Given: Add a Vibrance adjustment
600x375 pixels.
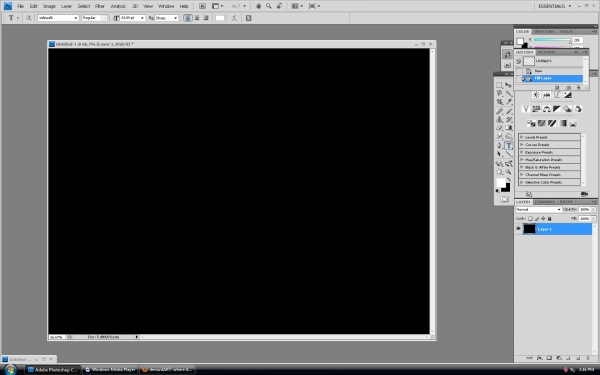Looking at the screenshot, I should pos(526,109).
